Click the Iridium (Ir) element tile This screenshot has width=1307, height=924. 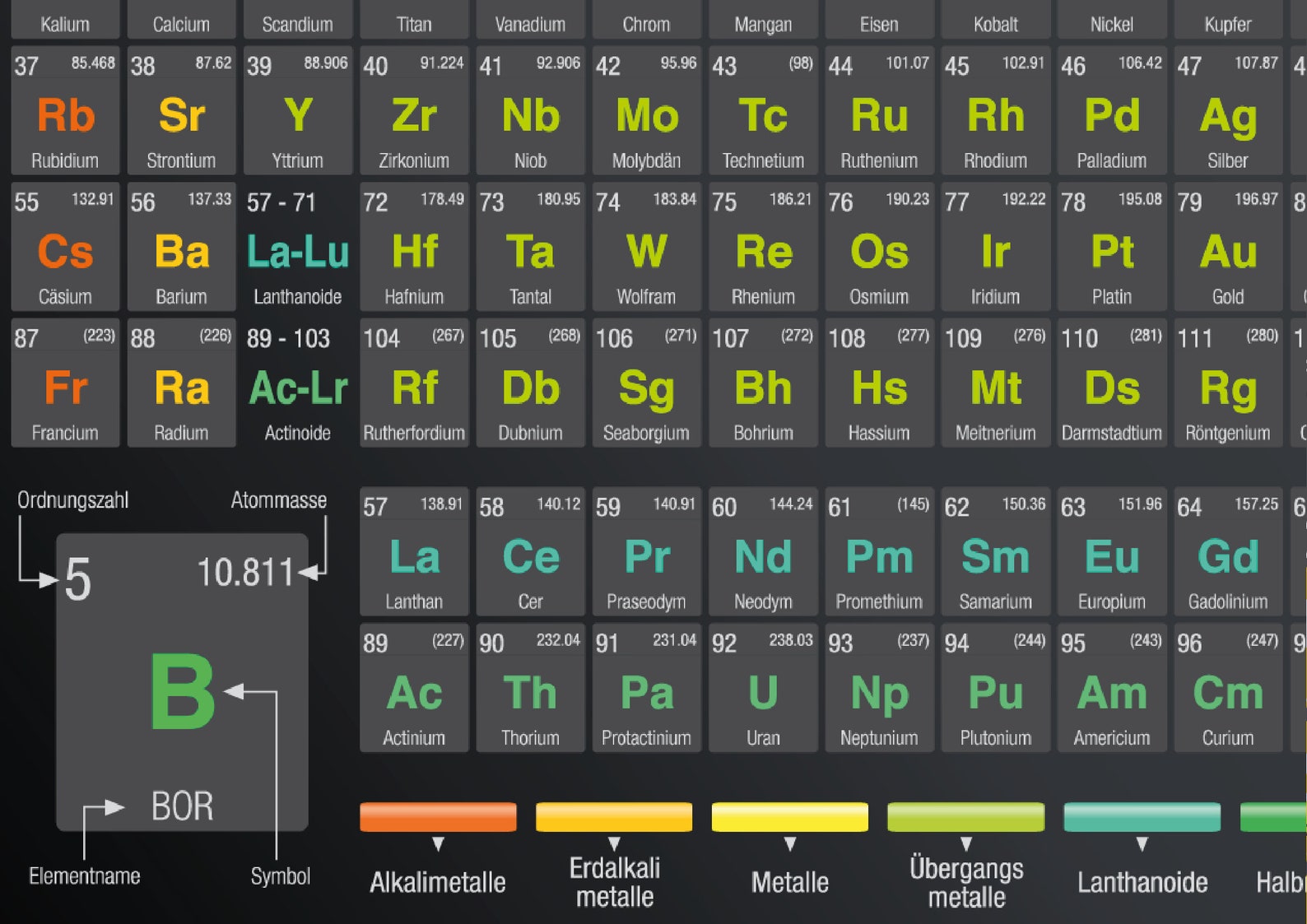(x=996, y=247)
